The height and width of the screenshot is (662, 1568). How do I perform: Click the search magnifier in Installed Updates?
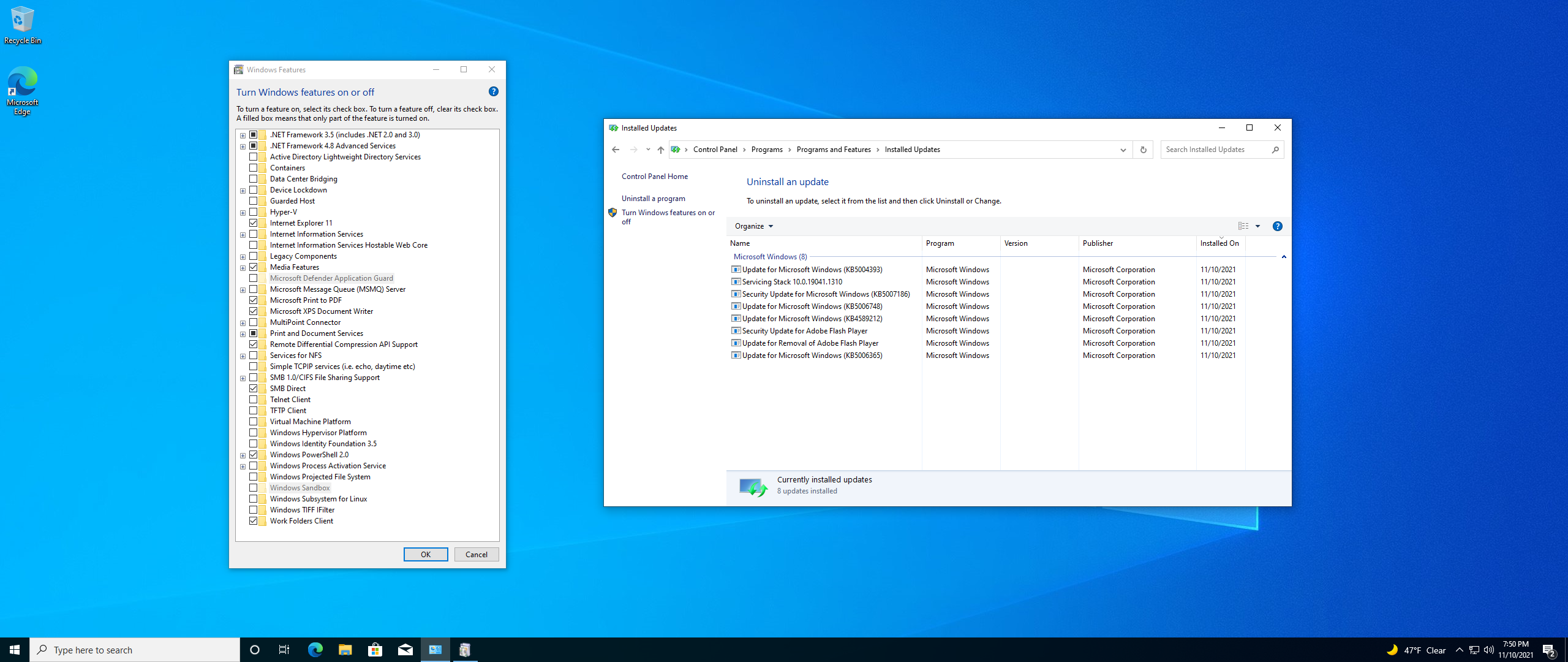point(1275,150)
